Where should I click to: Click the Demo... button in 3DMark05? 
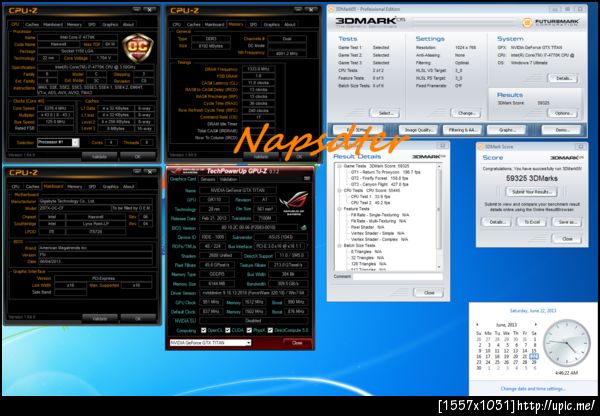click(562, 130)
